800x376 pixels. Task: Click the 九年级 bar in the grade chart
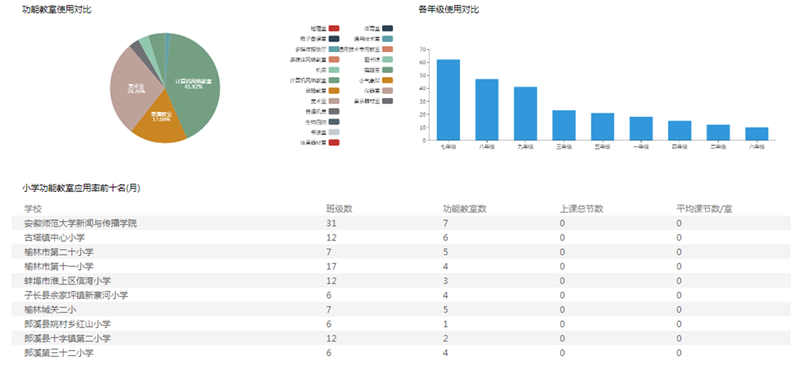click(x=525, y=114)
